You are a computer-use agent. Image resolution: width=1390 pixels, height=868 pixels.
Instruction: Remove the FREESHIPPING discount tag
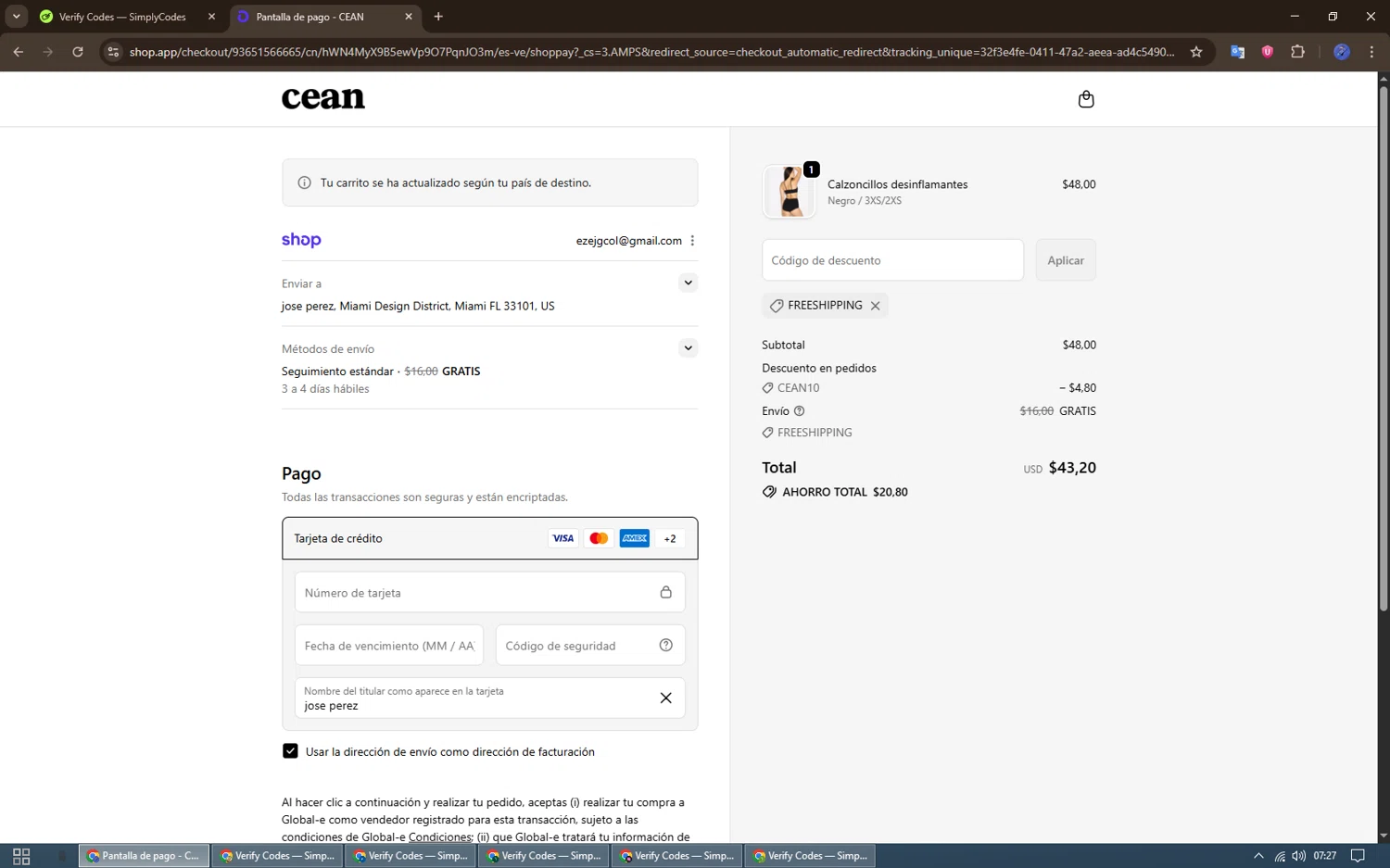pyautogui.click(x=875, y=306)
